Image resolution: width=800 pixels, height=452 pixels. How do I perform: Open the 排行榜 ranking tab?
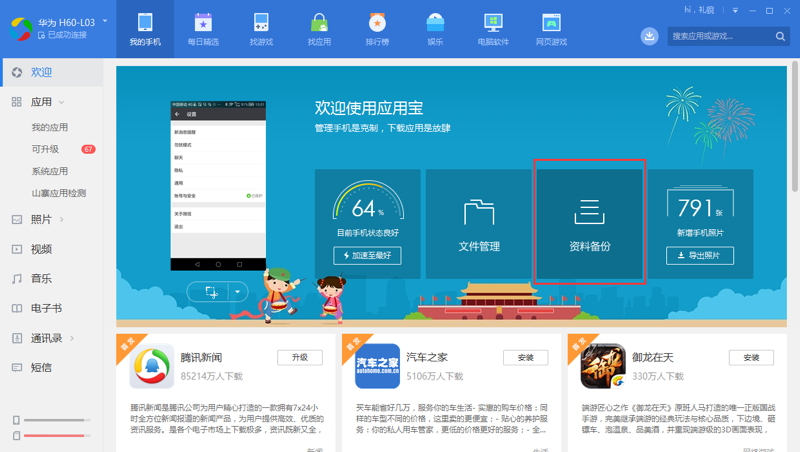click(377, 29)
